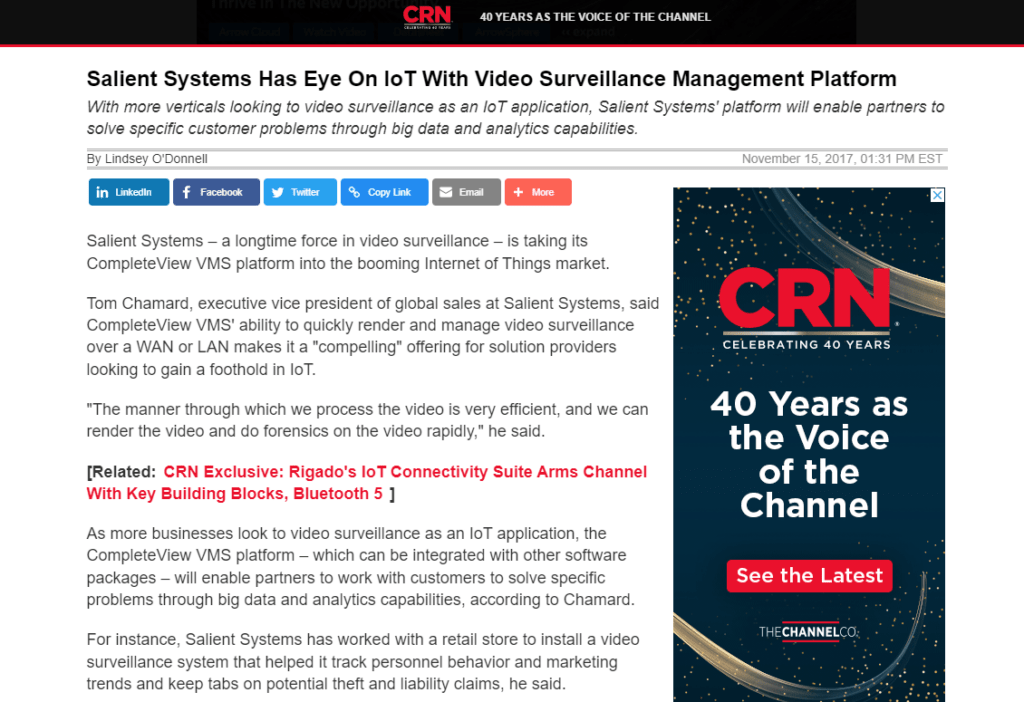Viewport: 1024px width, 702px height.
Task: Click the More sharing options button
Action: (538, 192)
